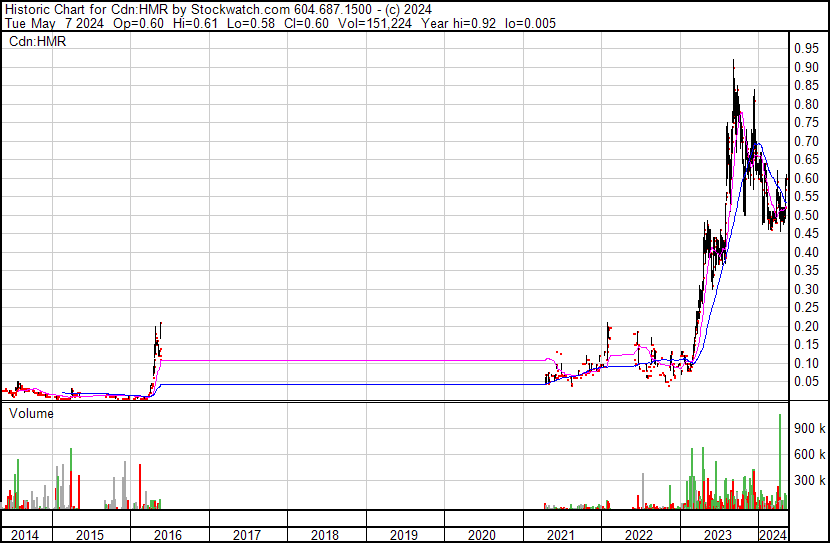Click the 2014 year label on timeline
Viewport: 830px width, 543px height.
pos(24,535)
